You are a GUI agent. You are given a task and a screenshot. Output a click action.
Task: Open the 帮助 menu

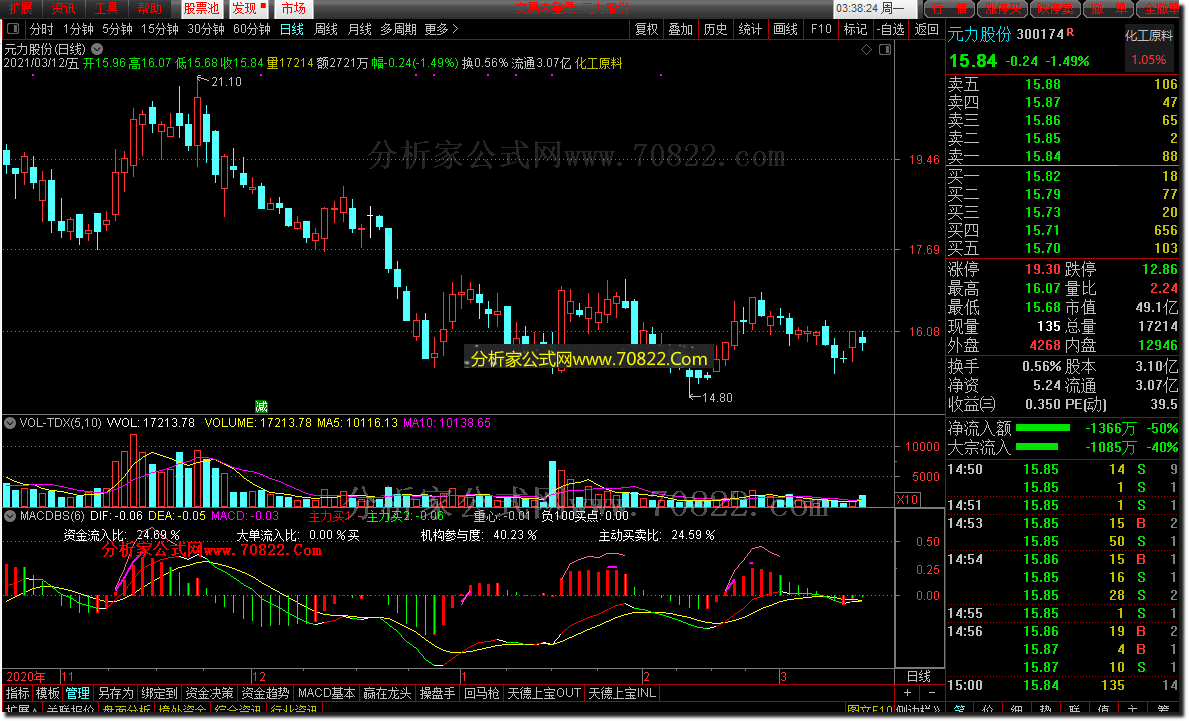149,8
